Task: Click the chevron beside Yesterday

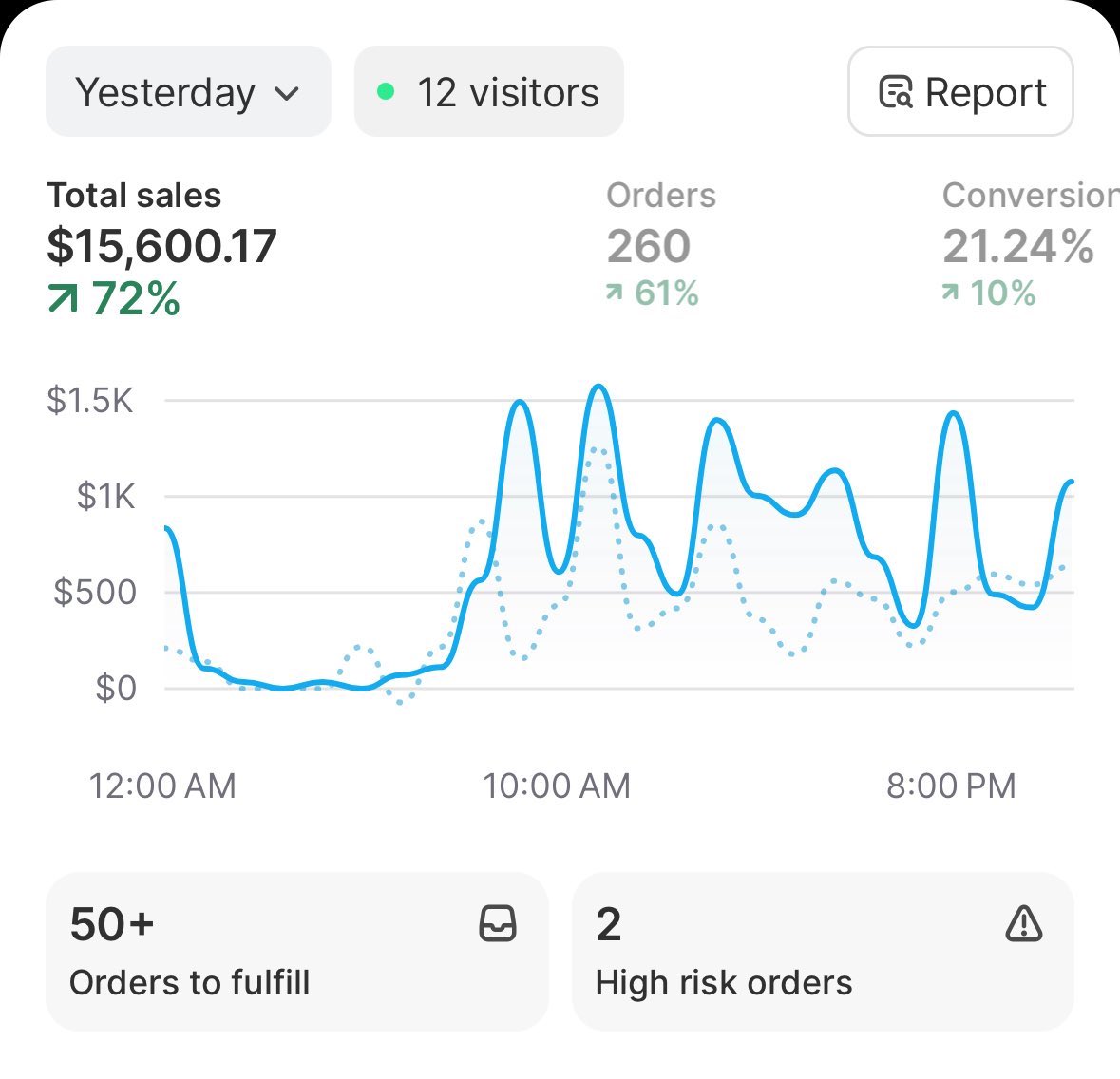Action: pyautogui.click(x=287, y=93)
